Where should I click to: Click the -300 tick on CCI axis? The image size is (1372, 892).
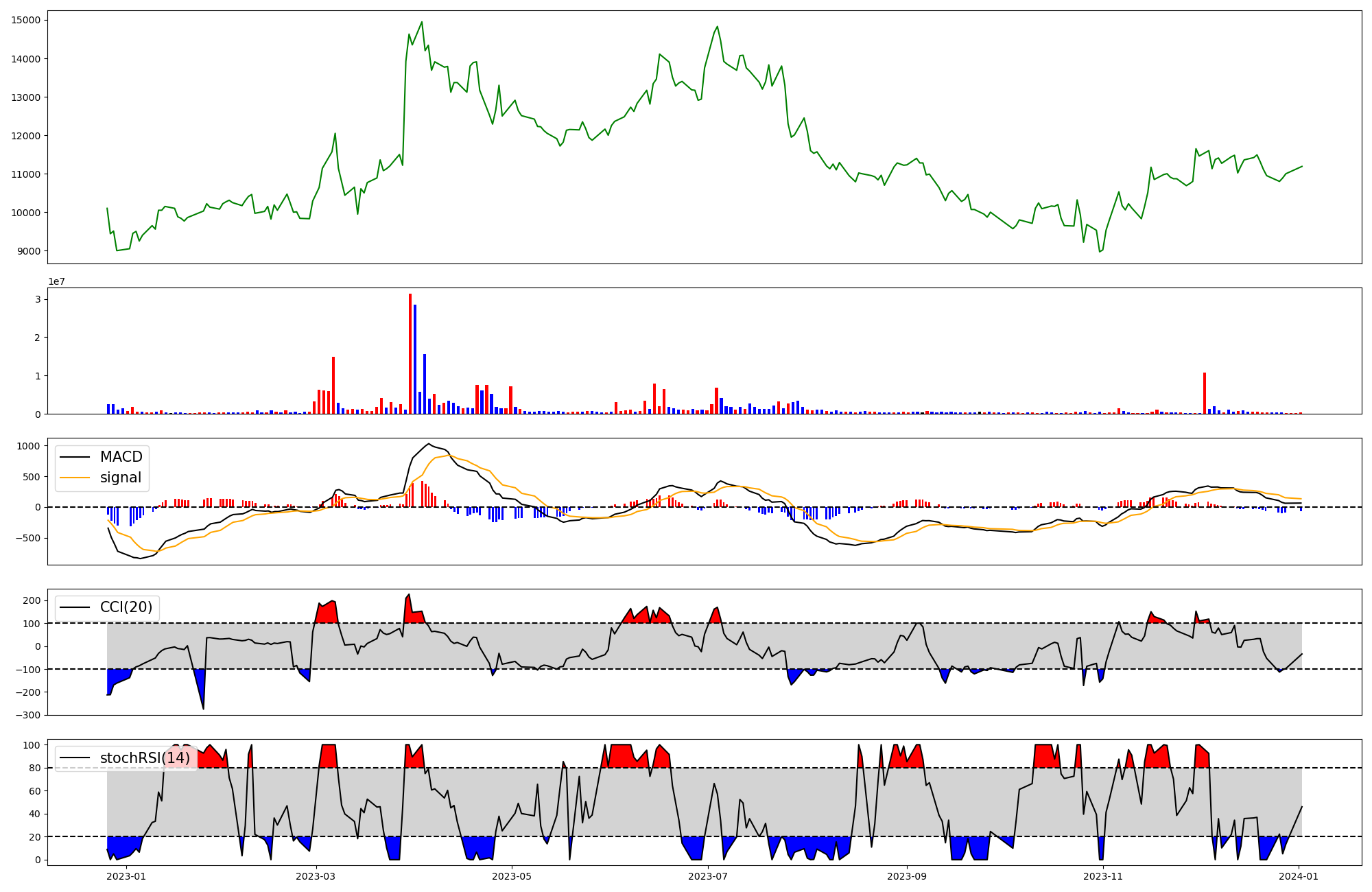pos(29,715)
